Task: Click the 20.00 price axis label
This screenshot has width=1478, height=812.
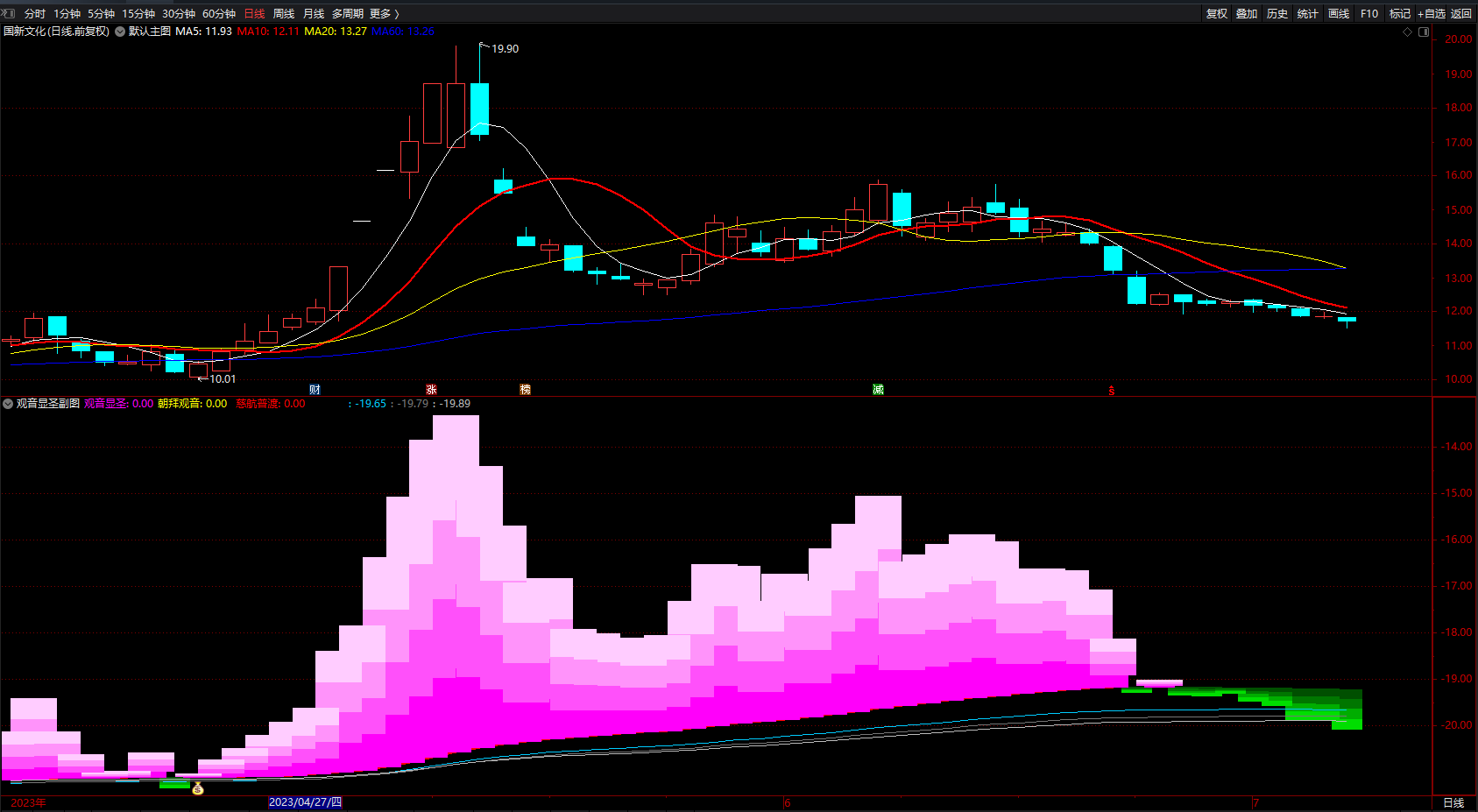Action: tap(1459, 39)
